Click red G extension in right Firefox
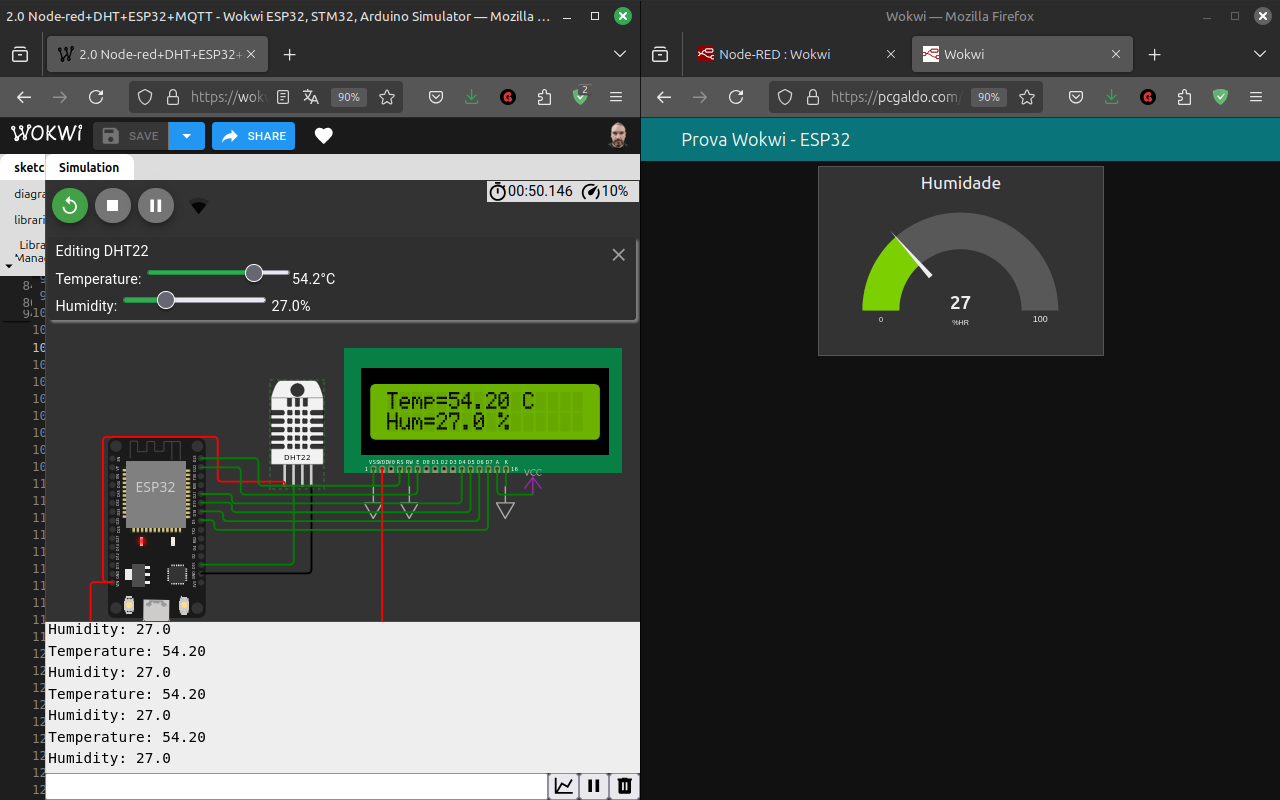The image size is (1280, 800). pyautogui.click(x=1148, y=97)
